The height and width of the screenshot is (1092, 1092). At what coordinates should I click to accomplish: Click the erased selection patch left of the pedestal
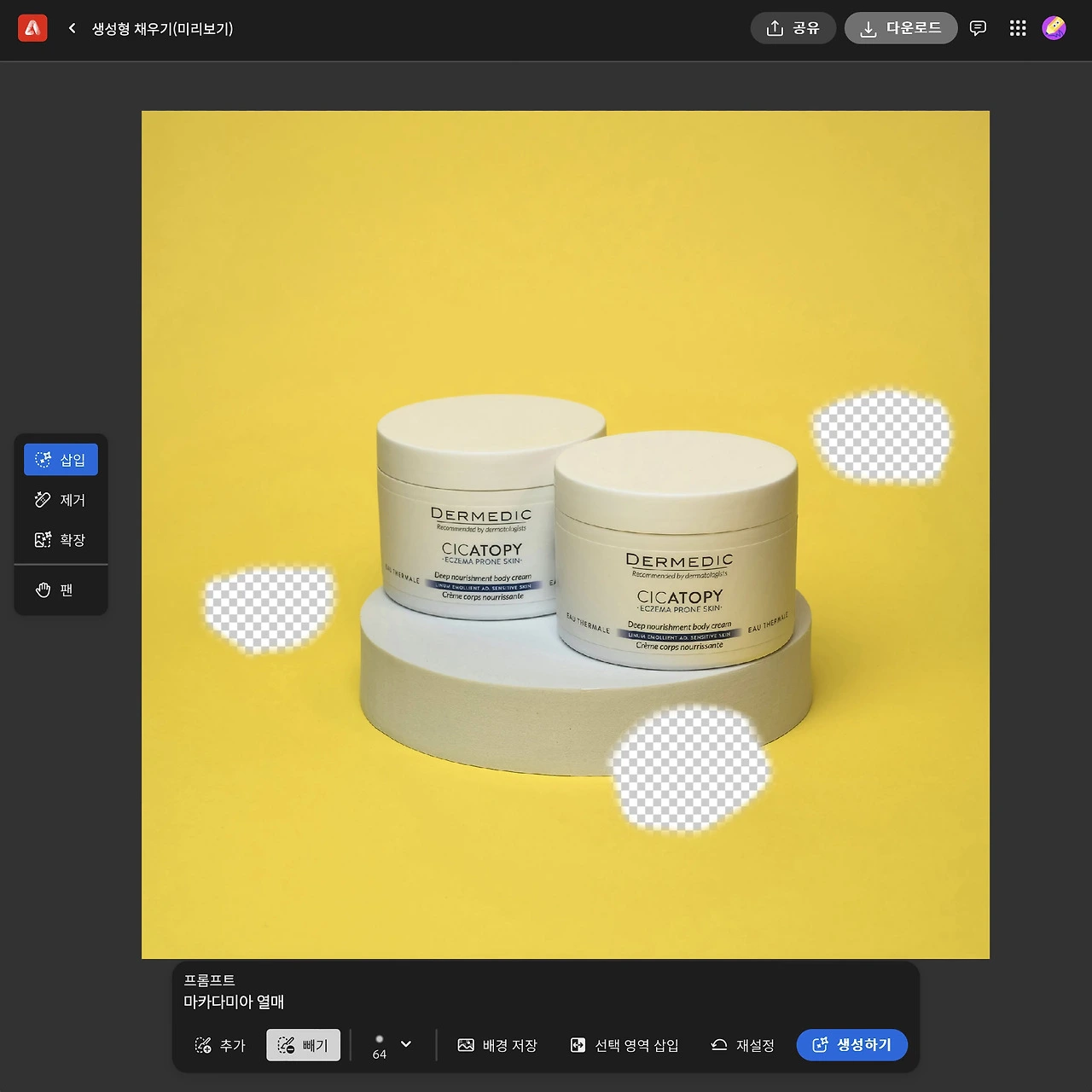pos(269,609)
